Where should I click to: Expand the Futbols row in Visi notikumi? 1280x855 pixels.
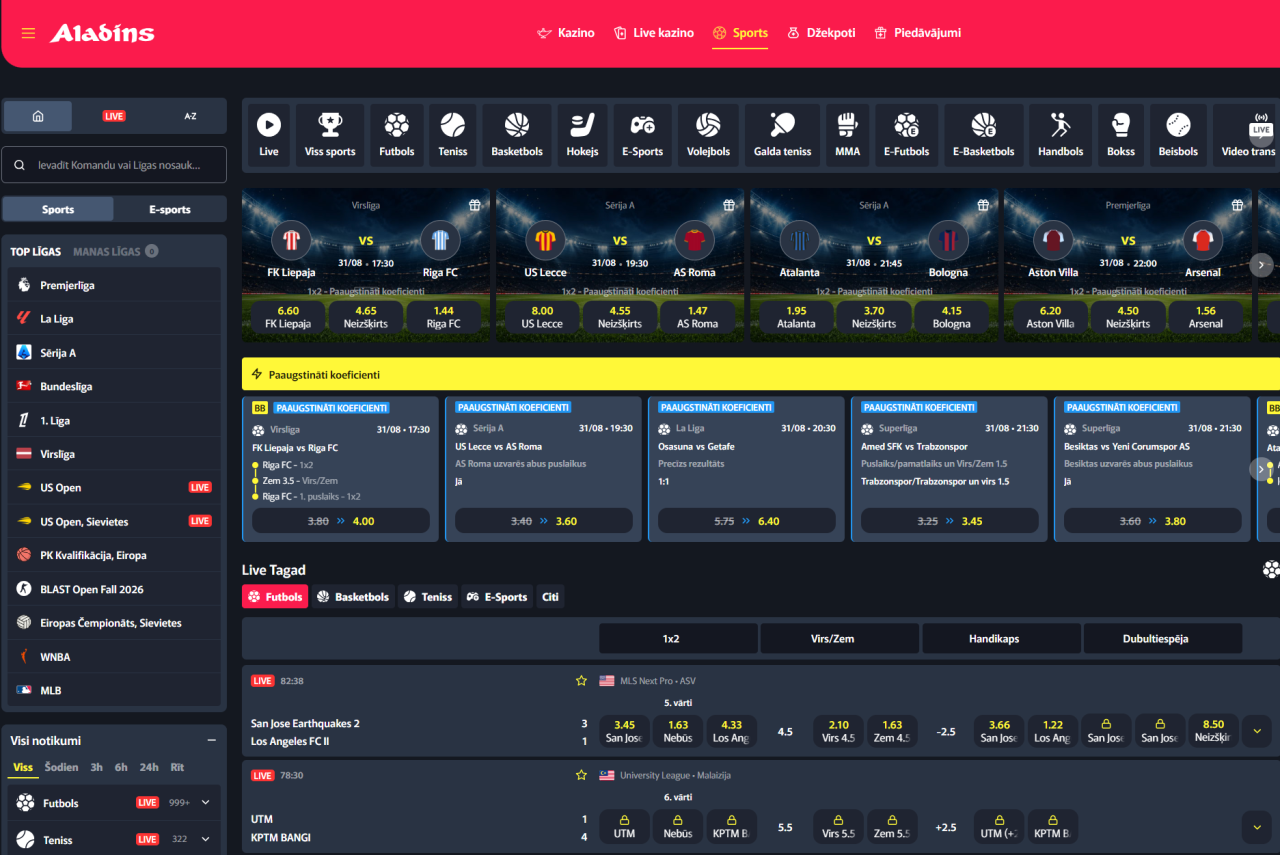pyautogui.click(x=206, y=802)
